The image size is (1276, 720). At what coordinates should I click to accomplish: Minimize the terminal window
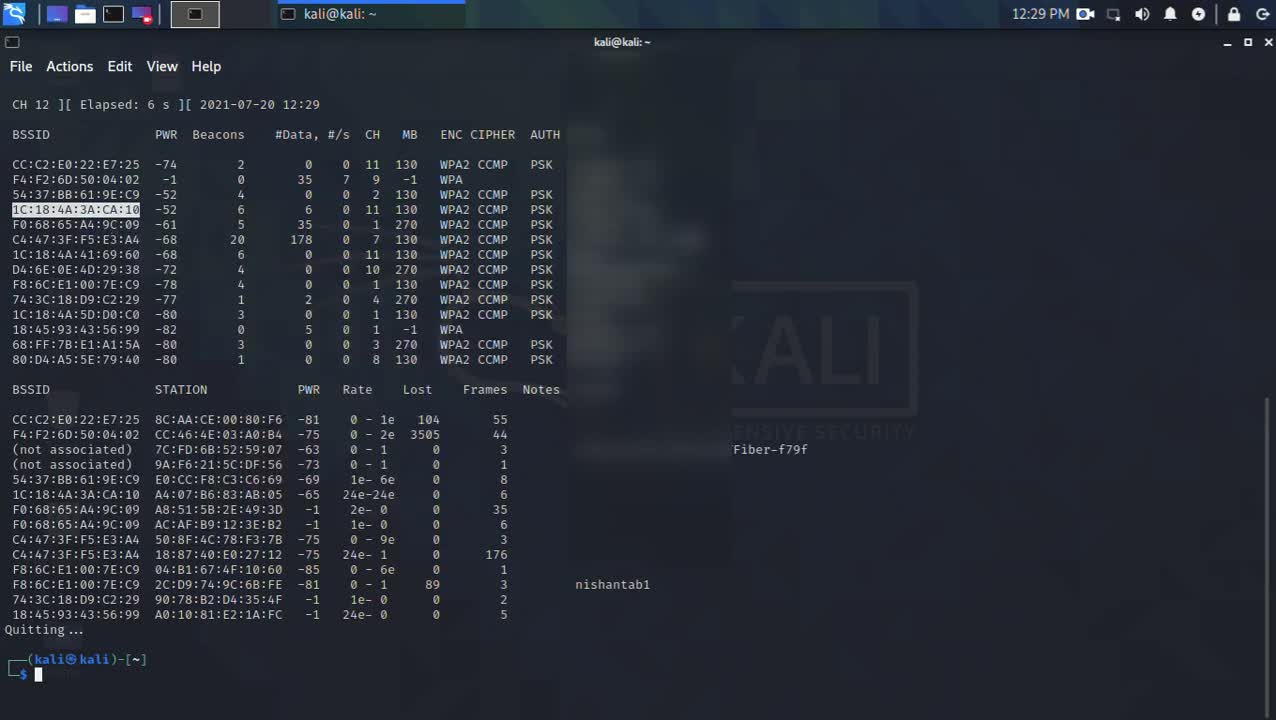[1229, 42]
